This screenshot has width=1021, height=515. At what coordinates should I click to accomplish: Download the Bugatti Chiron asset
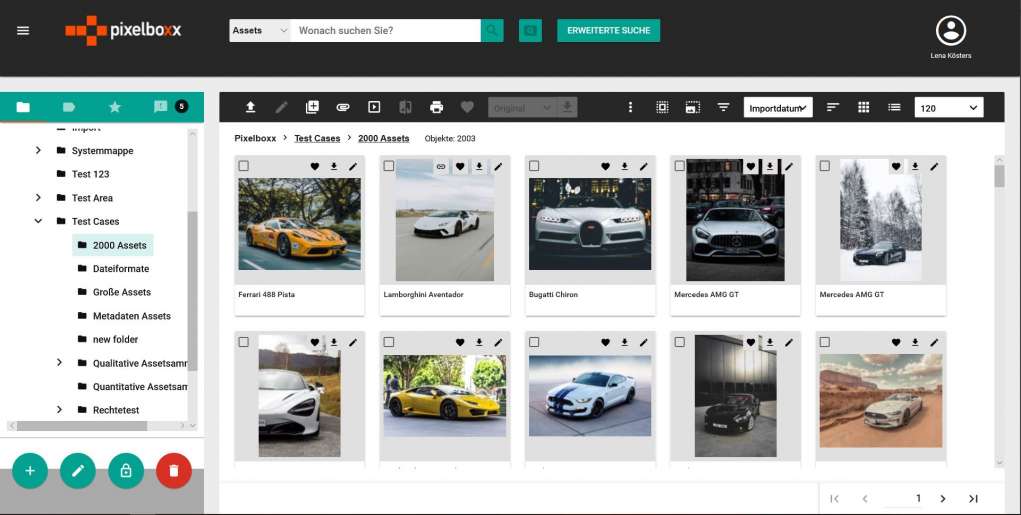pos(624,167)
